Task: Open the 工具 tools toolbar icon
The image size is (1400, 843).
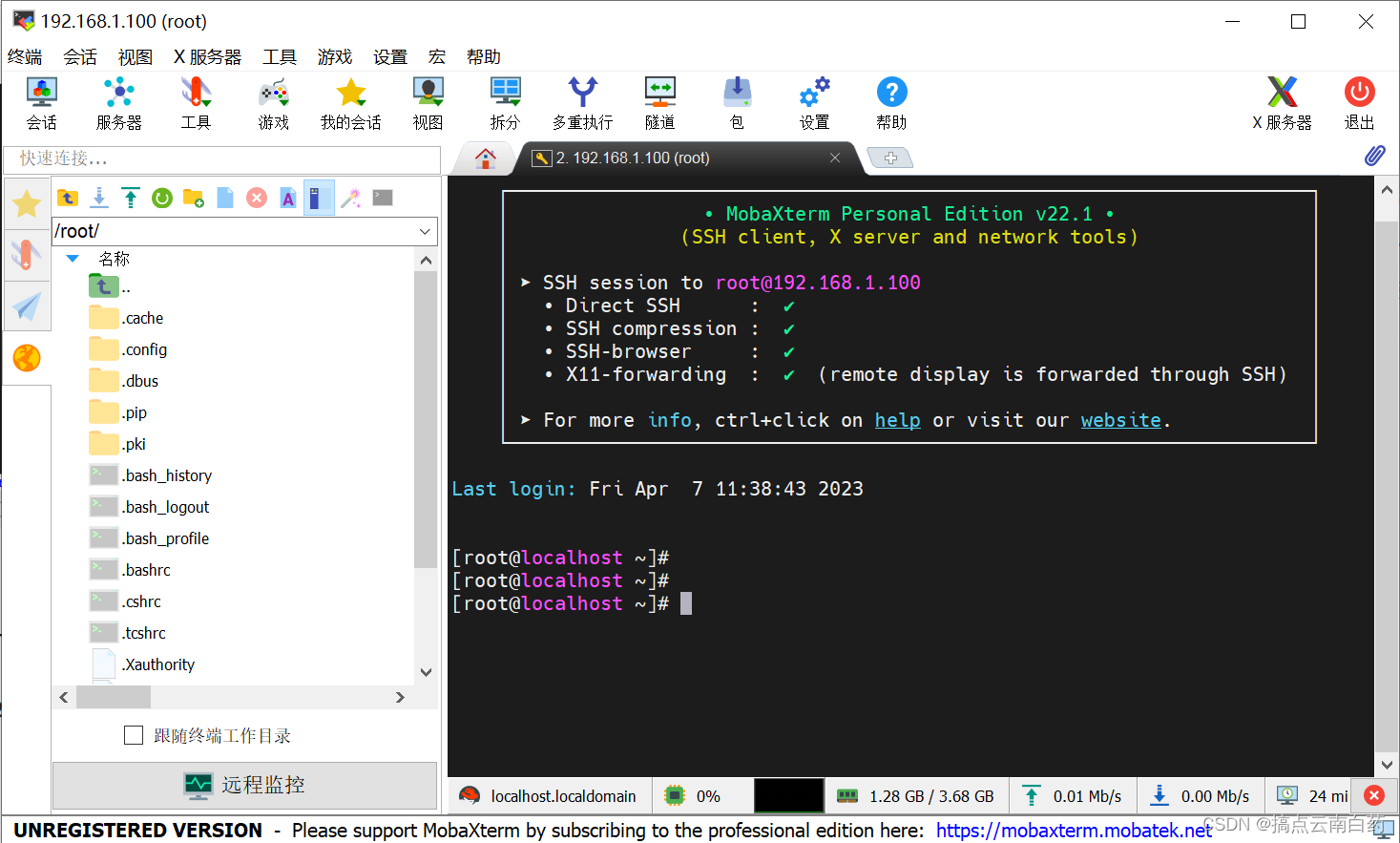Action: click(x=196, y=103)
